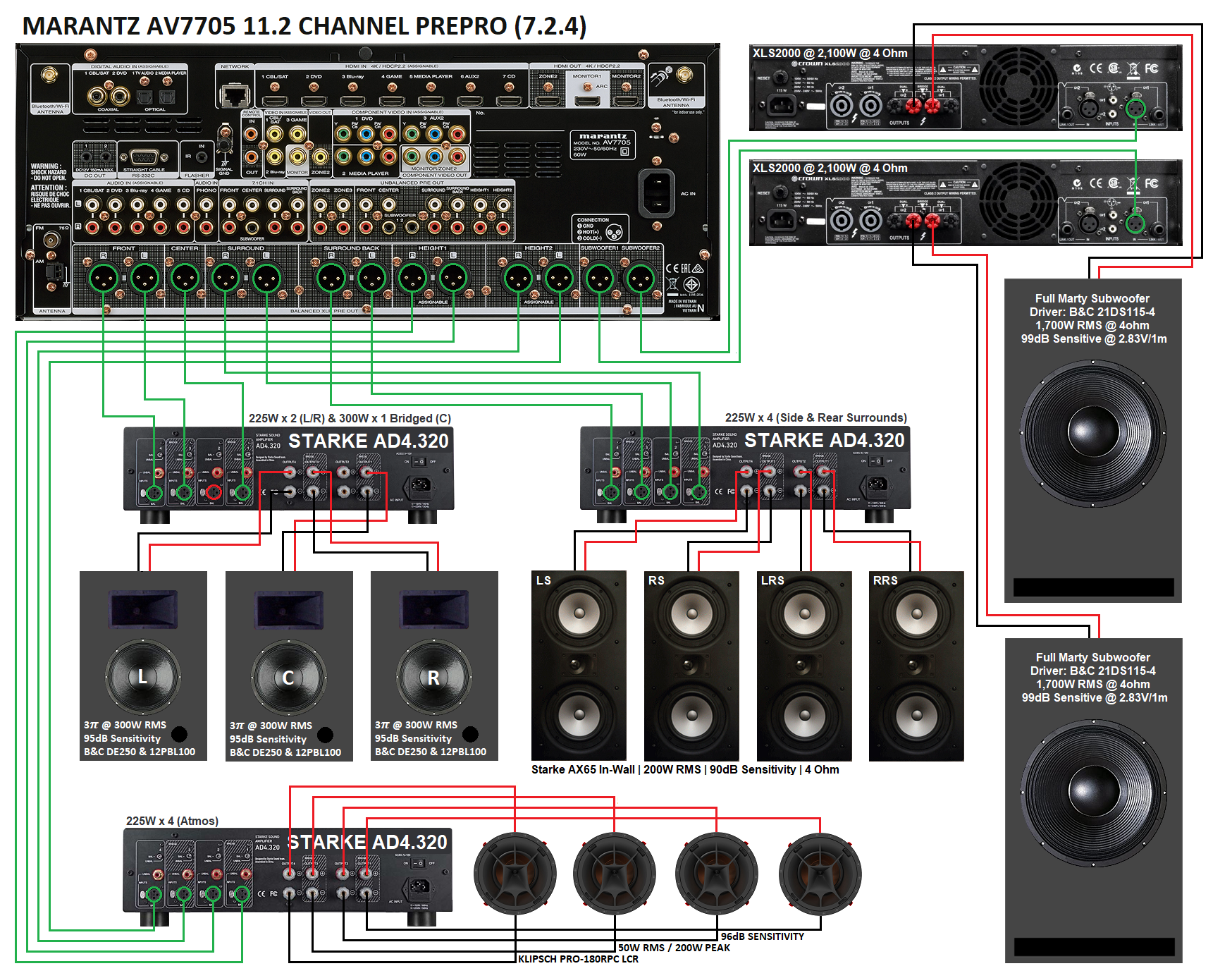Click the Marantz AC IN power socket
This screenshot has width=1232, height=978.
coord(657,193)
